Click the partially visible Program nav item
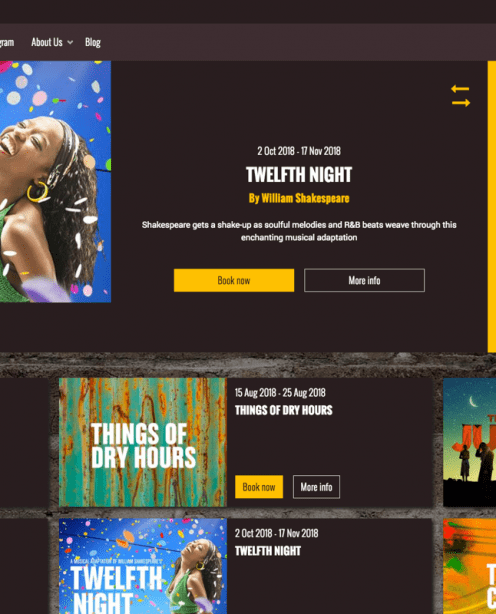This screenshot has width=496, height=614. click(x=7, y=42)
